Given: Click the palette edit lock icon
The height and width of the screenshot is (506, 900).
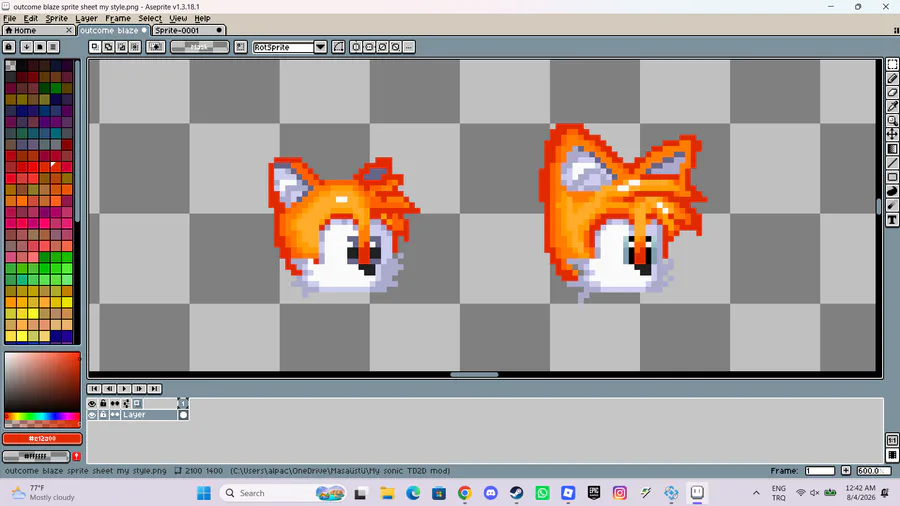Looking at the screenshot, I should 9,47.
